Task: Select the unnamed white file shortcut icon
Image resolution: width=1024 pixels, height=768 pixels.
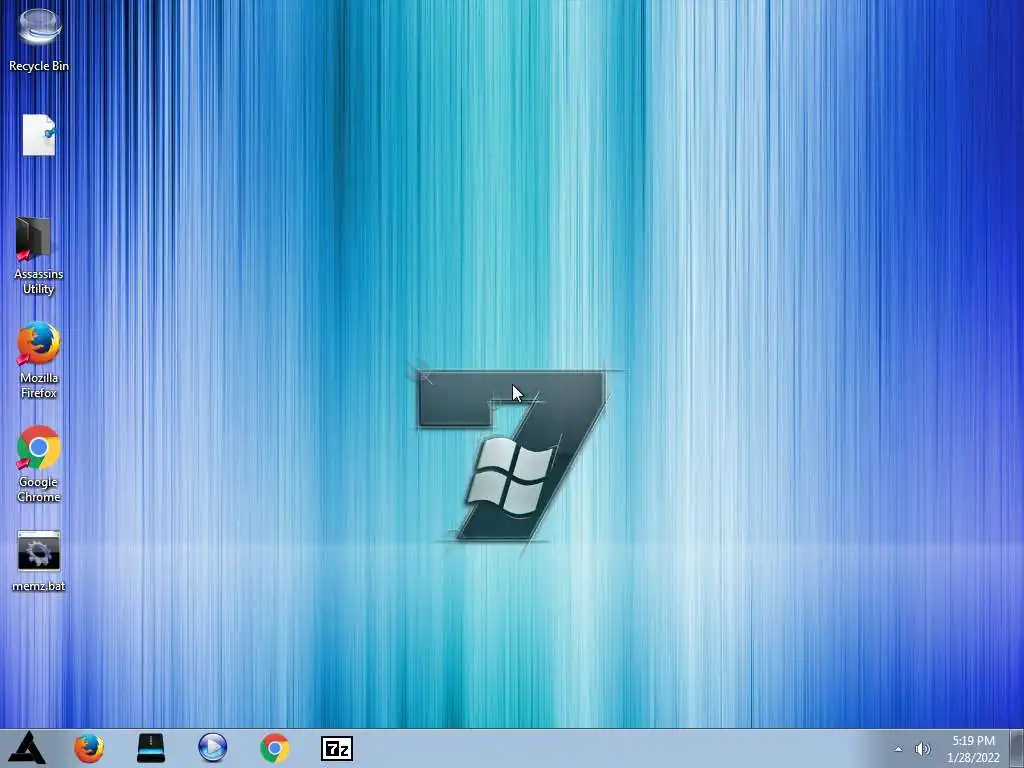Action: (39, 135)
